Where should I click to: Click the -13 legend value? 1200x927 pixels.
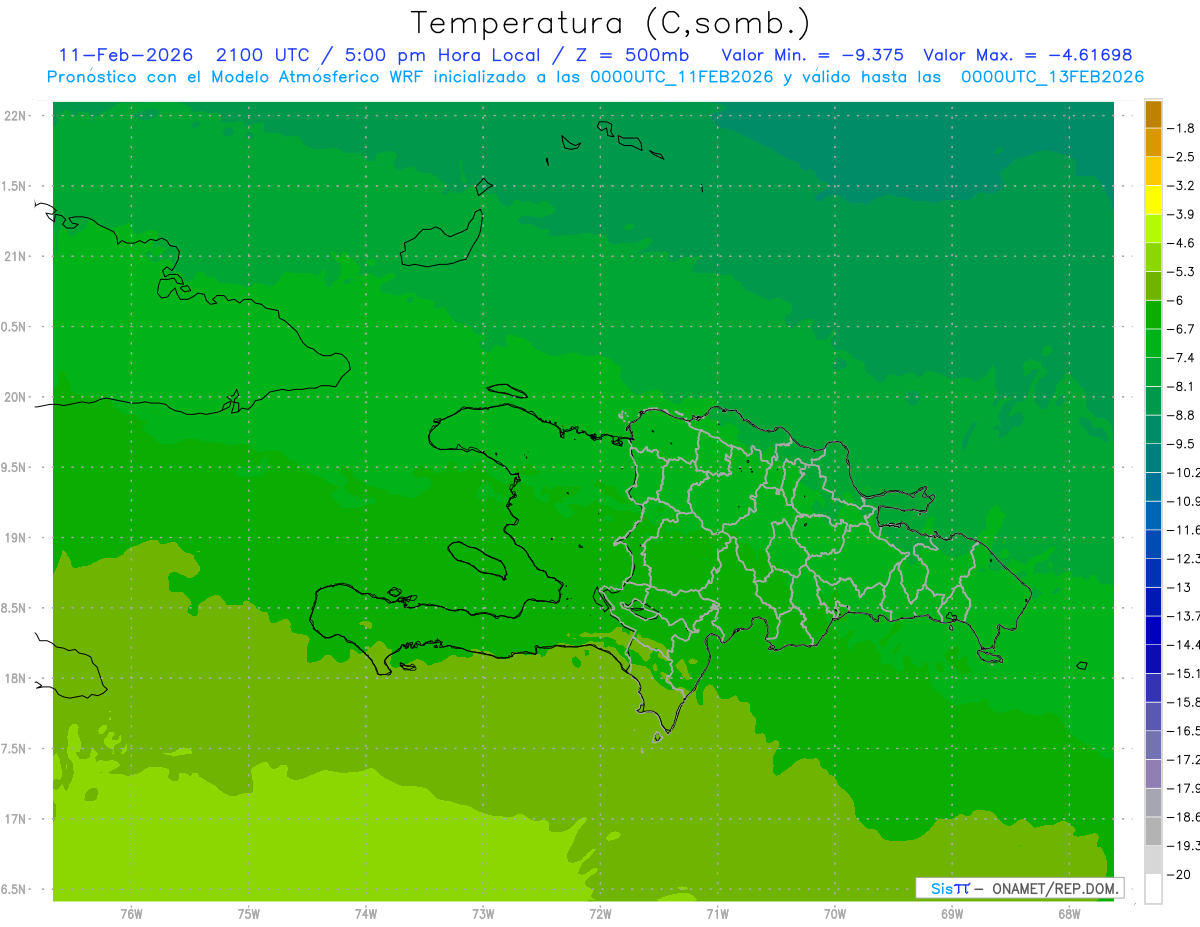(1179, 587)
